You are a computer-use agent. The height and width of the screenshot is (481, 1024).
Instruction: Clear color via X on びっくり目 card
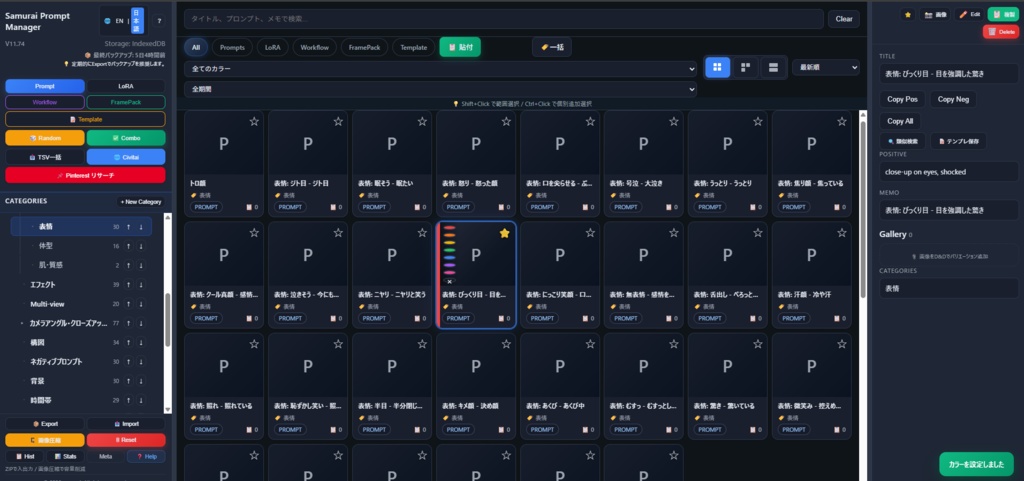(449, 281)
